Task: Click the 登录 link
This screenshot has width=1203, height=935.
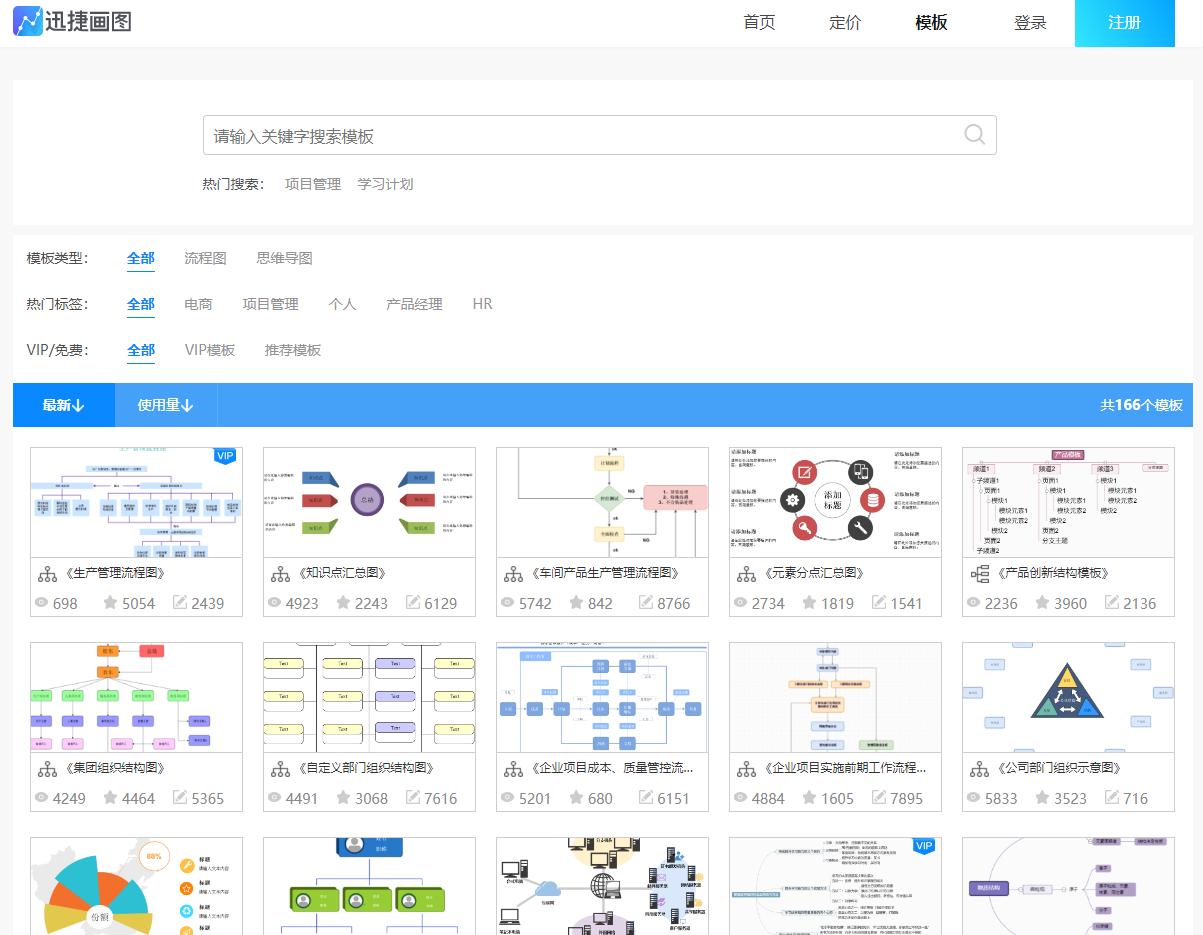Action: [1029, 22]
